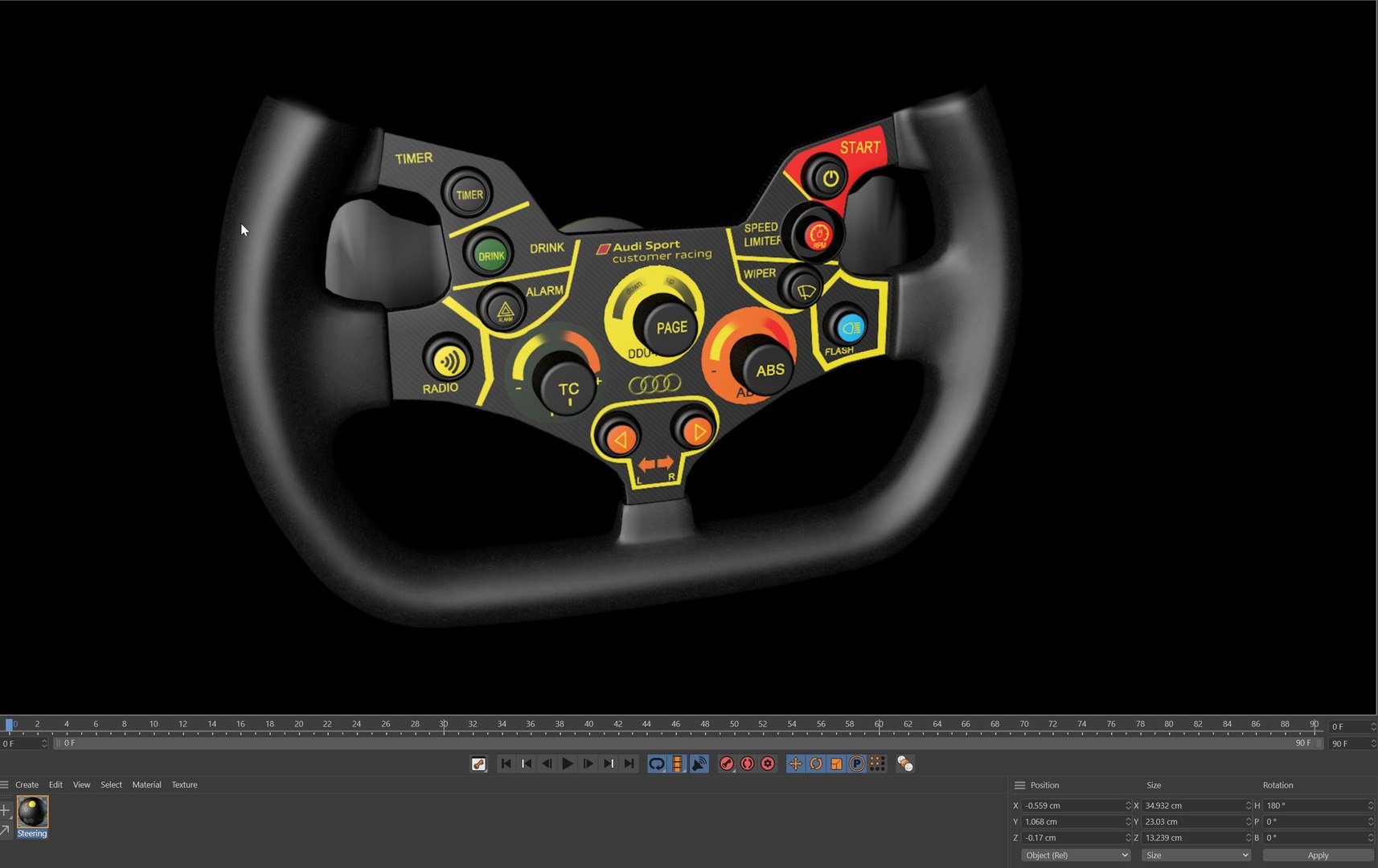This screenshot has height=868, width=1378.
Task: Click the motion system spheres icon
Action: [x=905, y=764]
